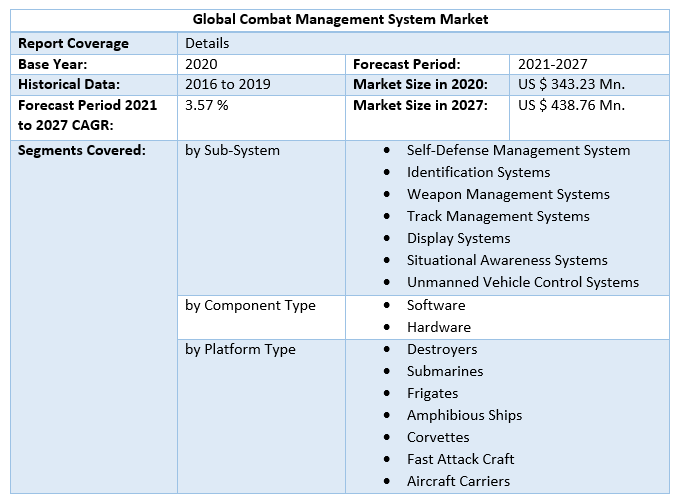This screenshot has width=680, height=501.
Task: Select the Destroyers list item
Action: [x=442, y=349]
